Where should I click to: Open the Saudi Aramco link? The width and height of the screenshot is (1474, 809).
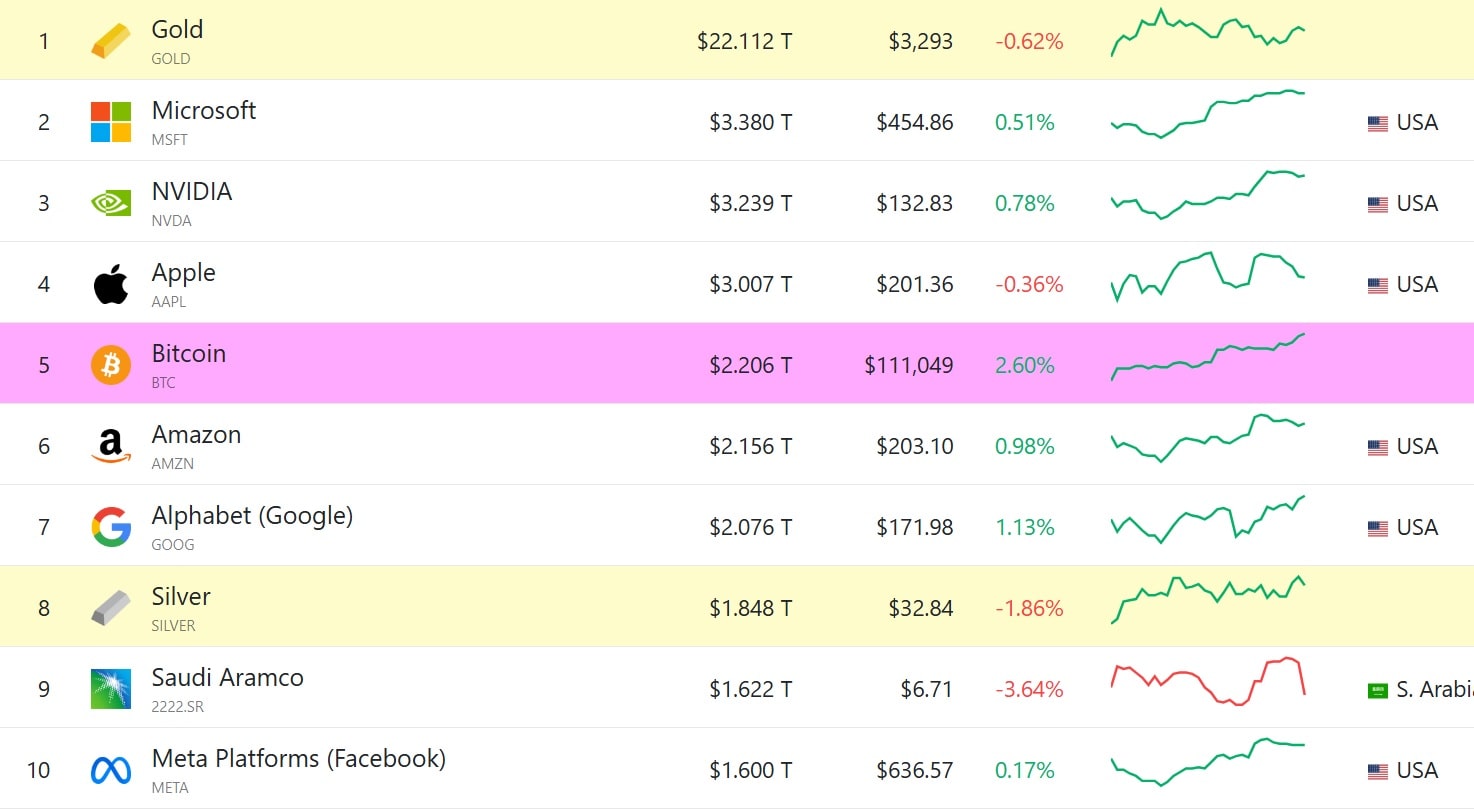tap(228, 678)
